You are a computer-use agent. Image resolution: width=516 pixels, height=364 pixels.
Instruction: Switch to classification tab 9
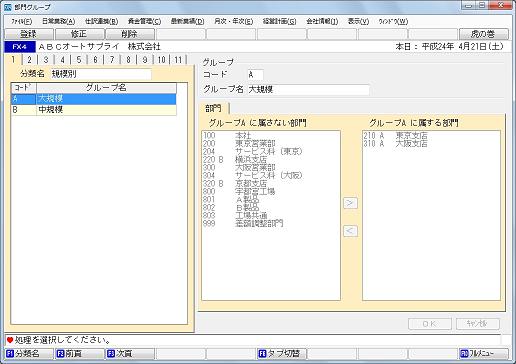(x=145, y=60)
